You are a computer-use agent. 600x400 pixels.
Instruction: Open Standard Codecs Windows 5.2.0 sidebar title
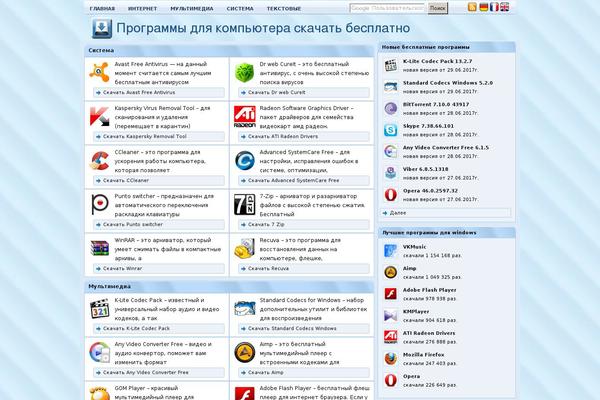[x=448, y=83]
